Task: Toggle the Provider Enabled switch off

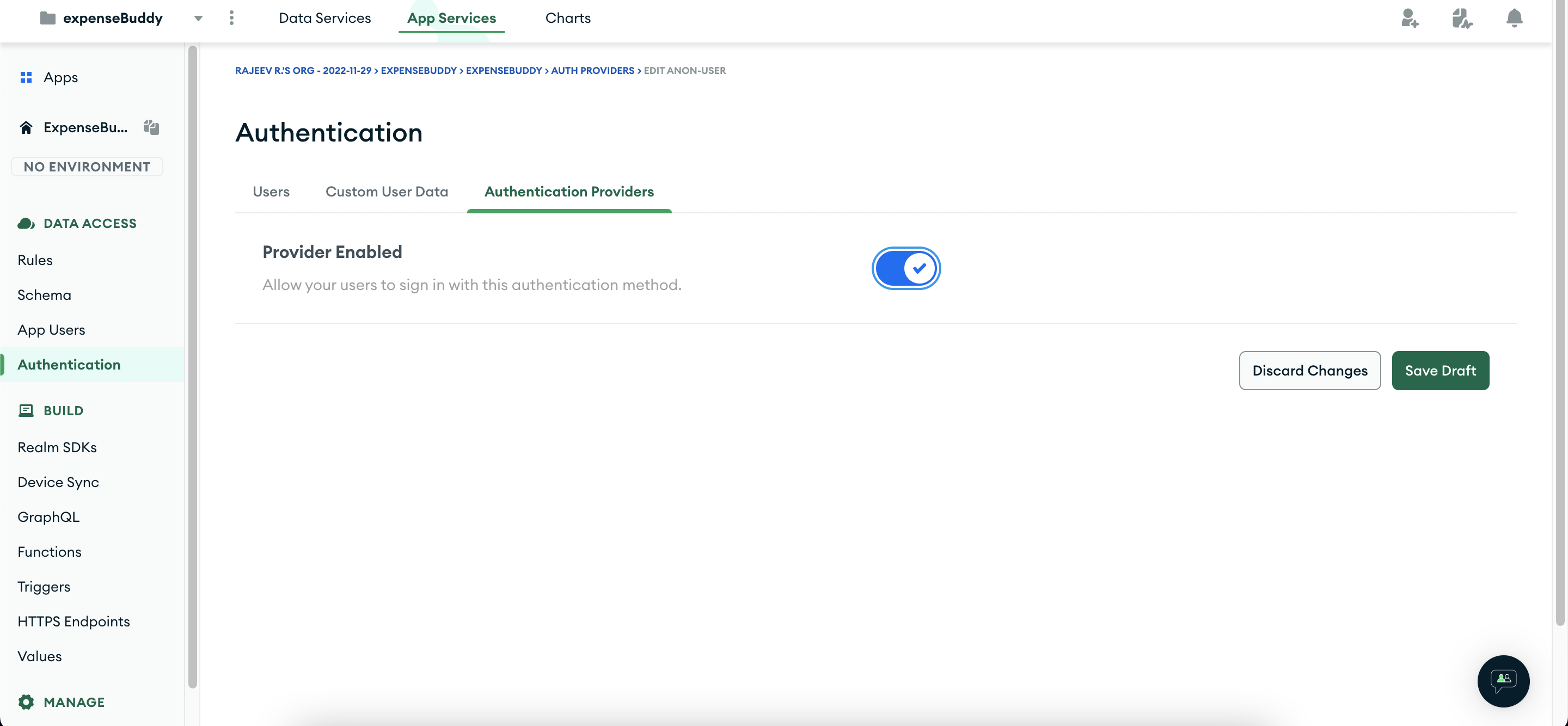Action: pos(906,268)
